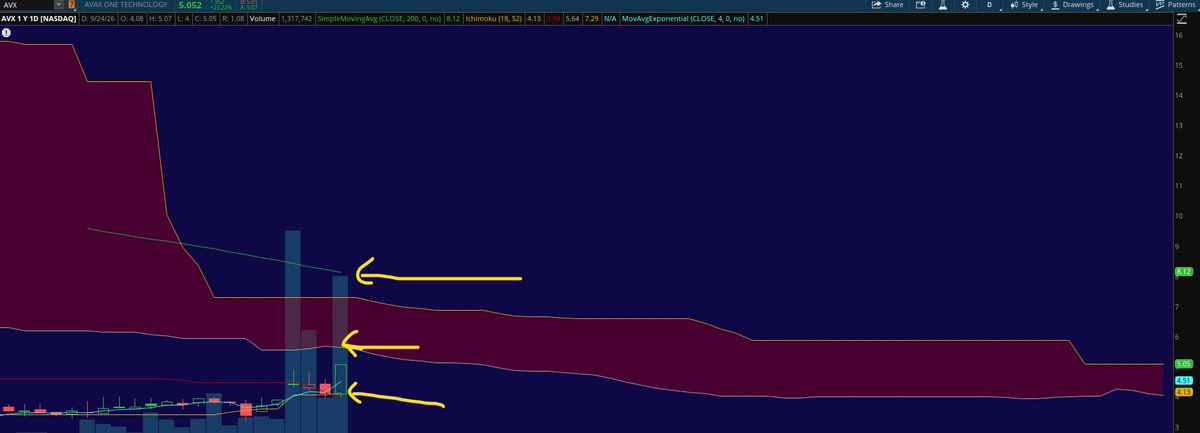Click the Share chart button

pyautogui.click(x=887, y=5)
